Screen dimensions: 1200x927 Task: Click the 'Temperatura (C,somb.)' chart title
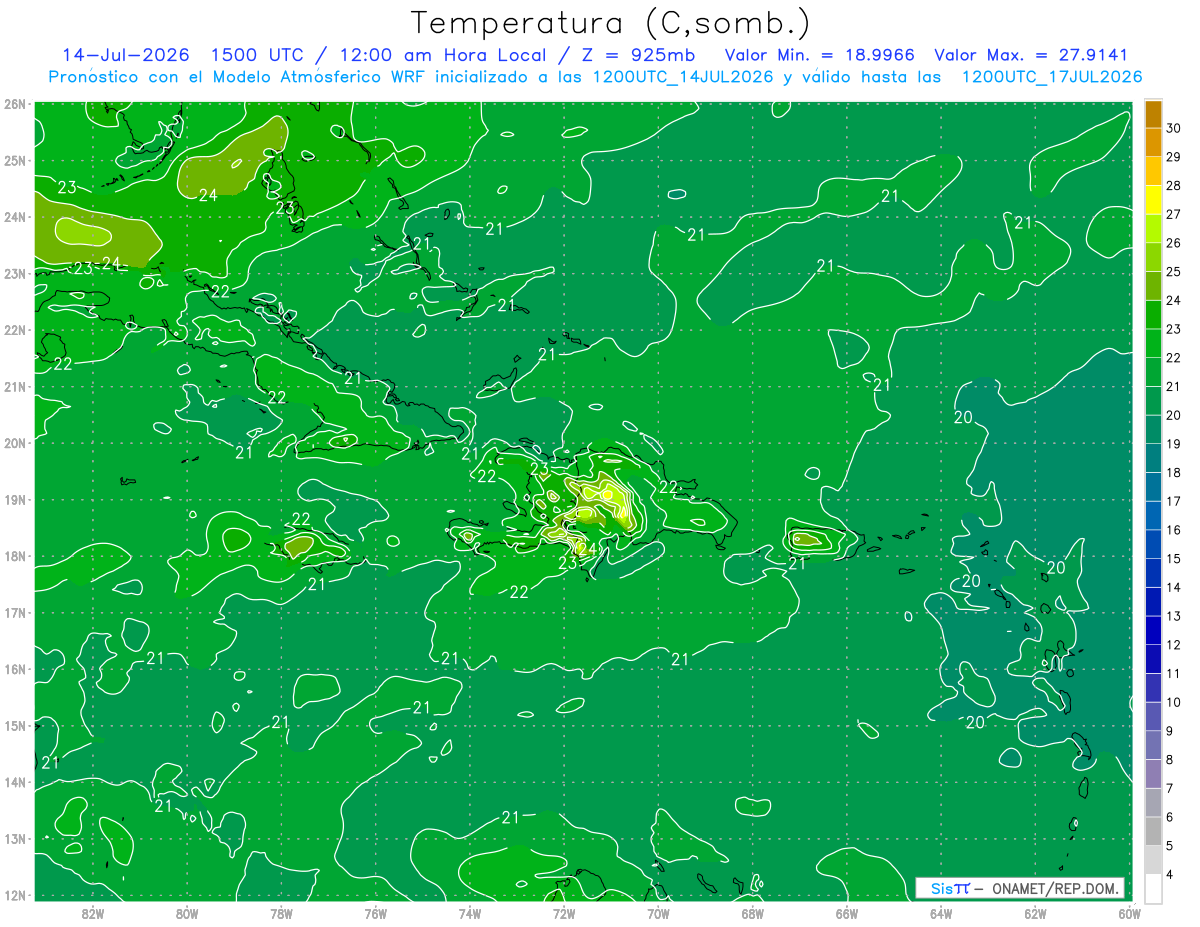tap(611, 23)
